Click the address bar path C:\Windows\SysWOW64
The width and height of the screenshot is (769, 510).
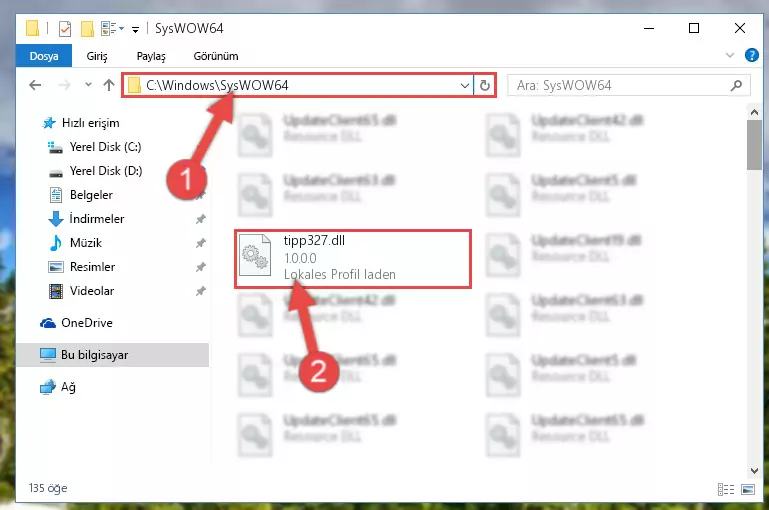(217, 85)
